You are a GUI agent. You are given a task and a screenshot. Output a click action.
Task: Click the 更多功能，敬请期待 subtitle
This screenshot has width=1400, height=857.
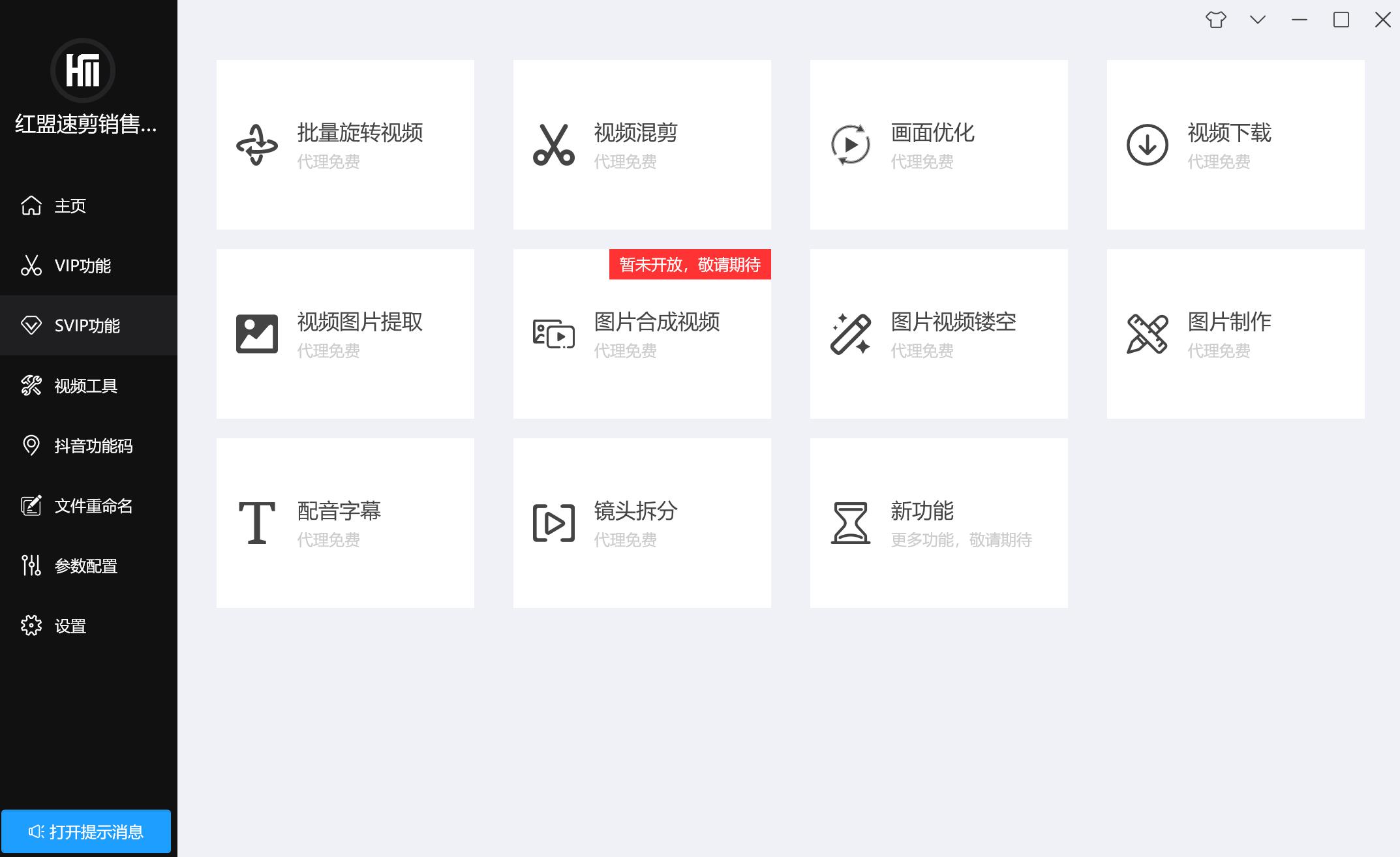962,540
